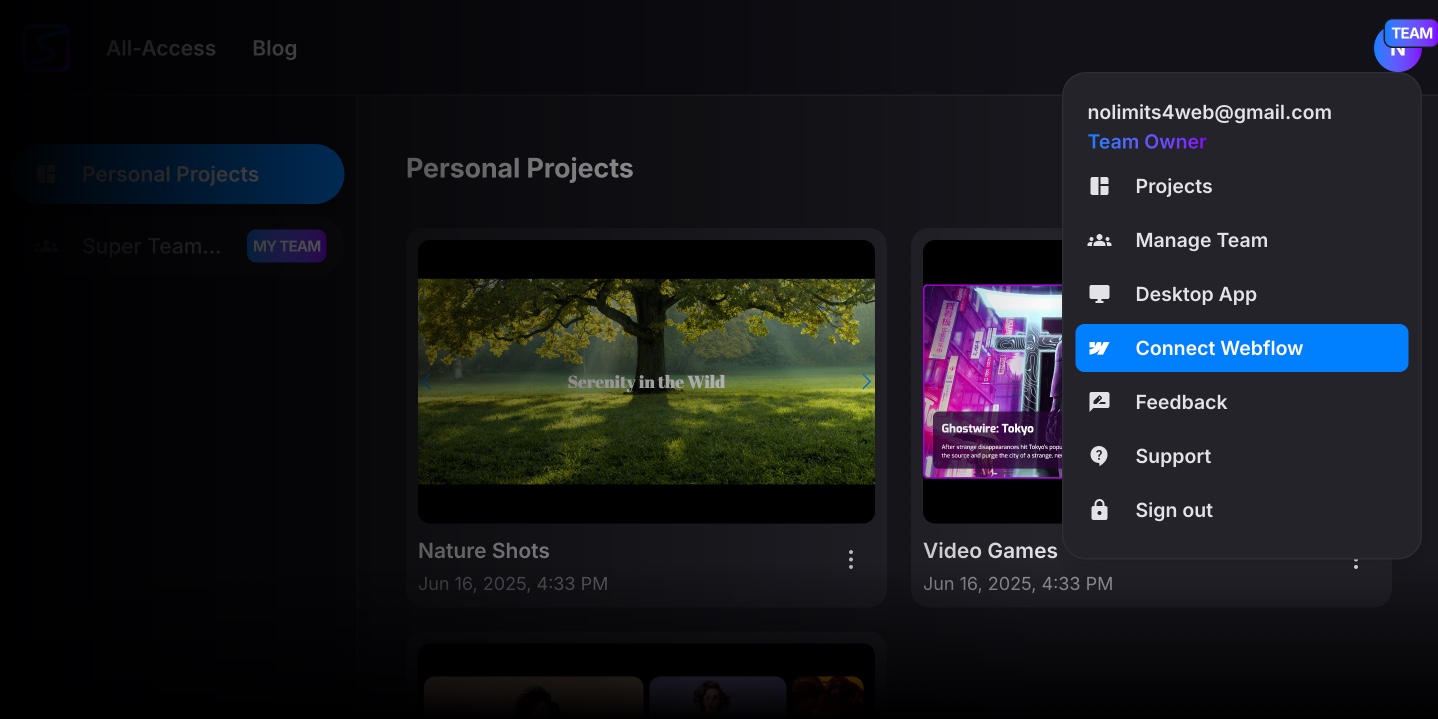Click the Team Owner label
The width and height of the screenshot is (1438, 719).
[x=1147, y=142]
